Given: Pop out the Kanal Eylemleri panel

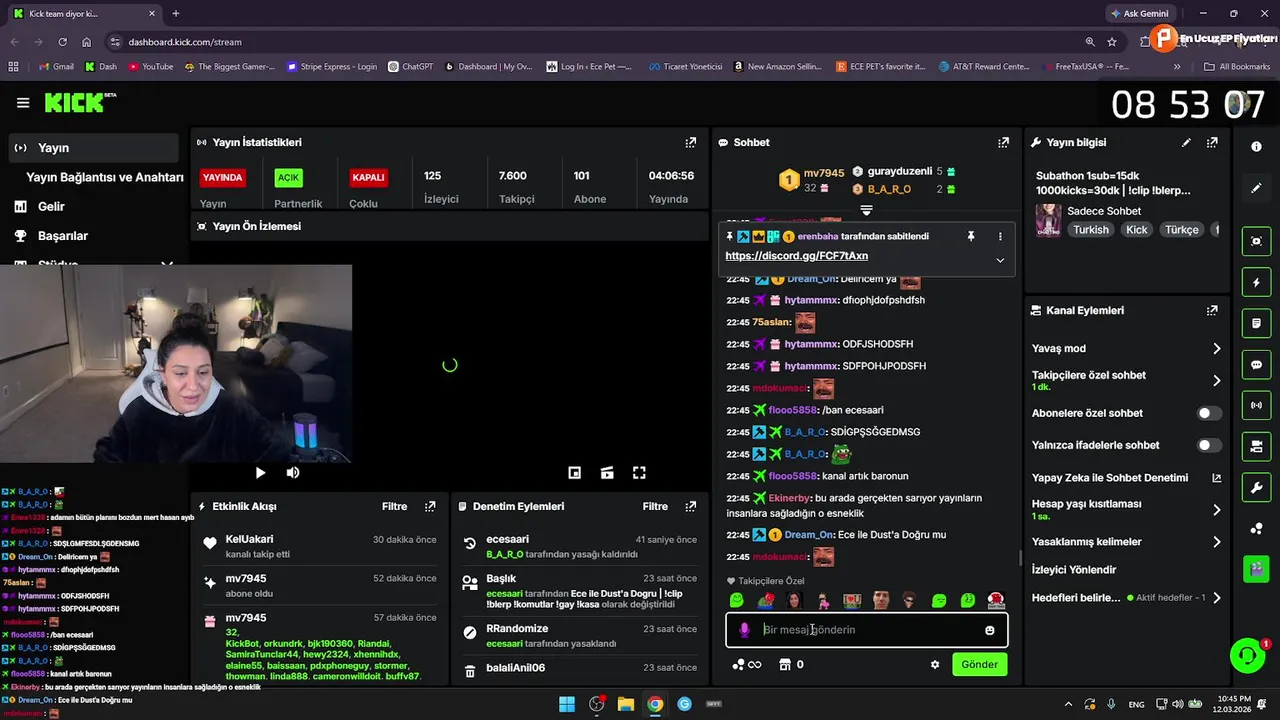Looking at the screenshot, I should (1212, 310).
